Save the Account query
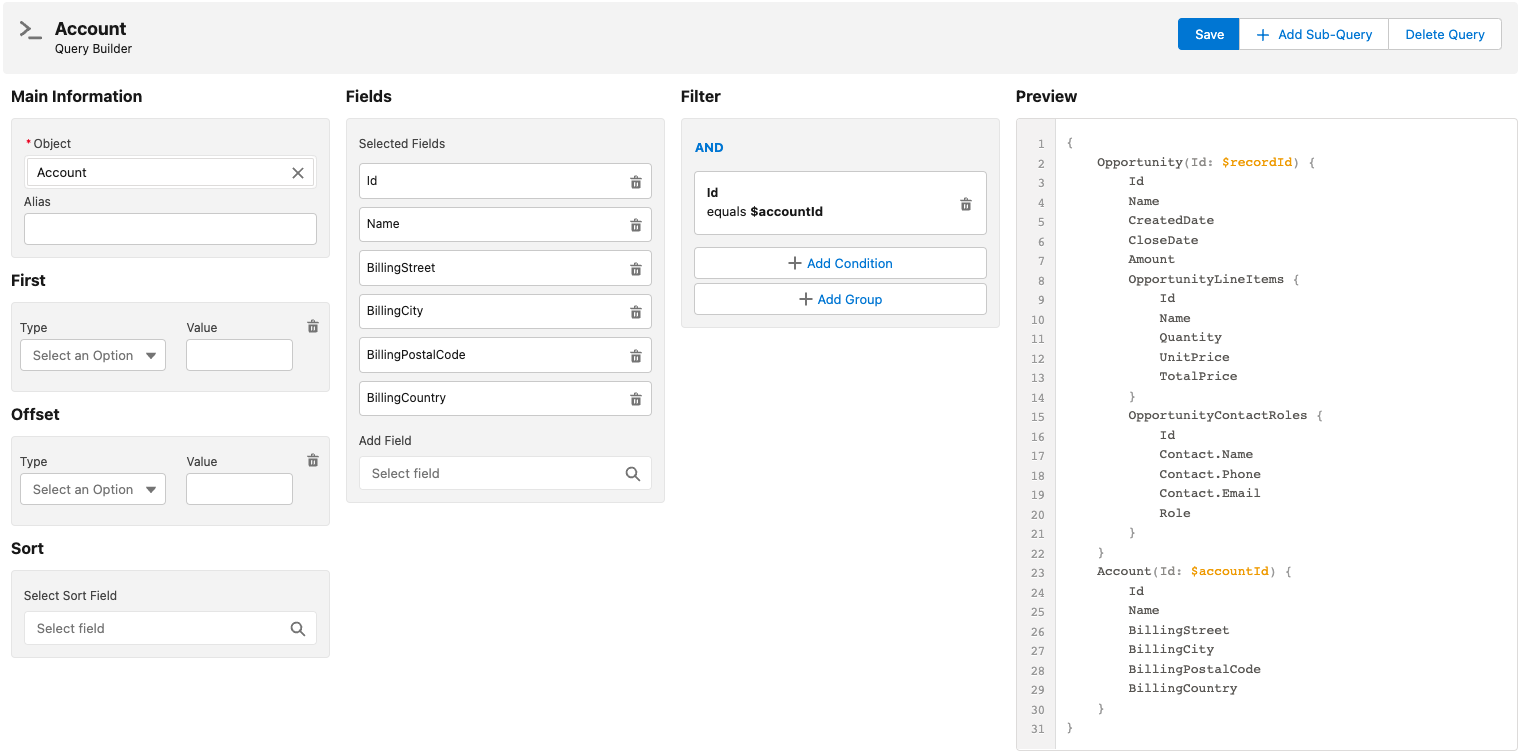1524x755 pixels. (1207, 33)
